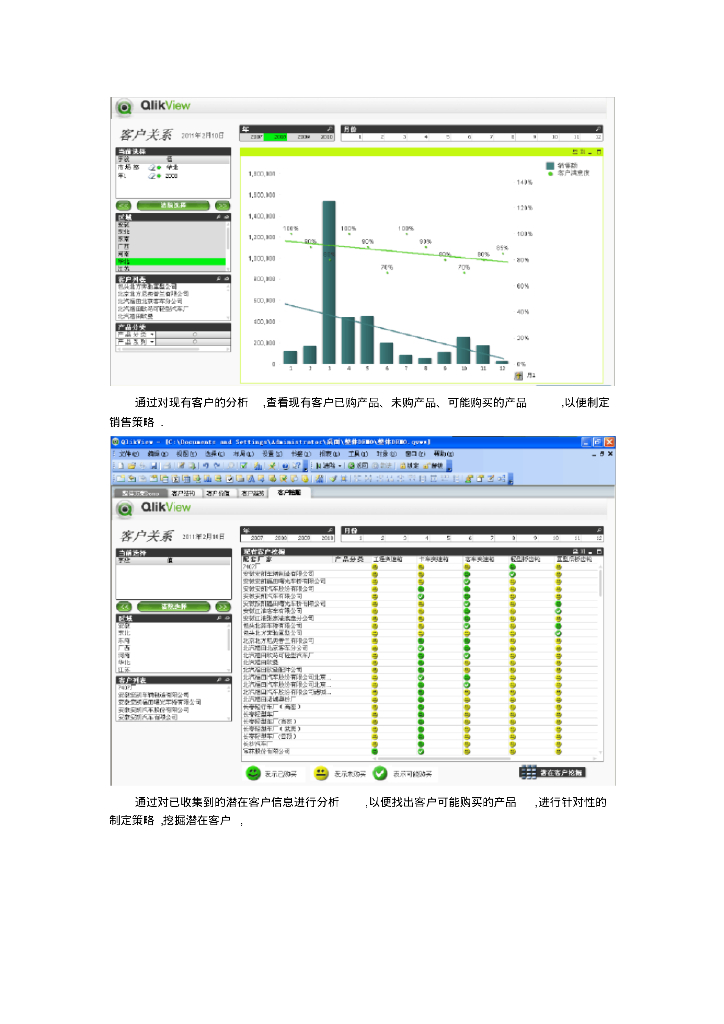Click the upper green 清除选择 button

point(173,206)
